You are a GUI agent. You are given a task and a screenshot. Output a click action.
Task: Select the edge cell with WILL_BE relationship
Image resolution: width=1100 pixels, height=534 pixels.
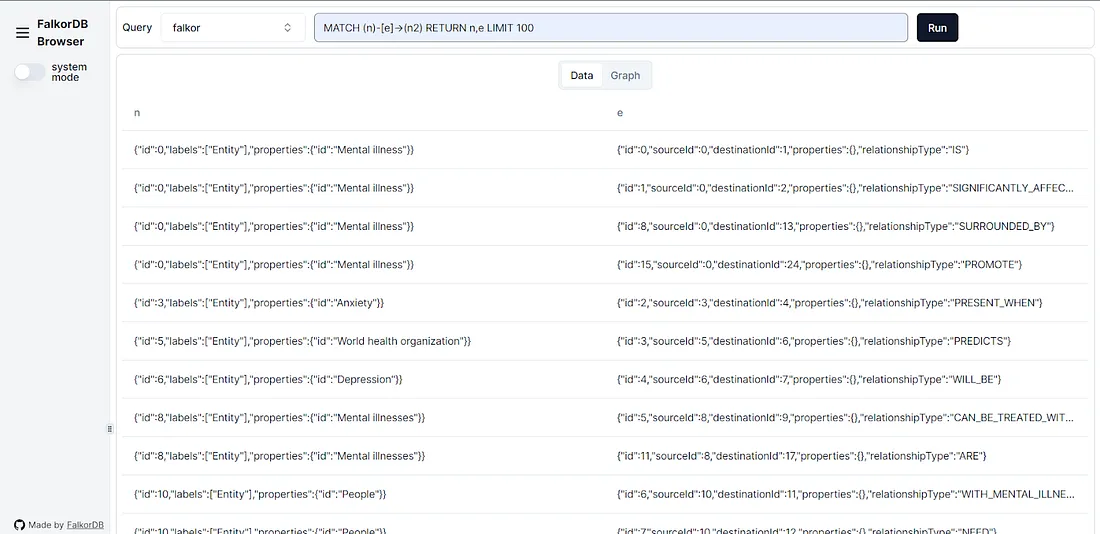(808, 380)
